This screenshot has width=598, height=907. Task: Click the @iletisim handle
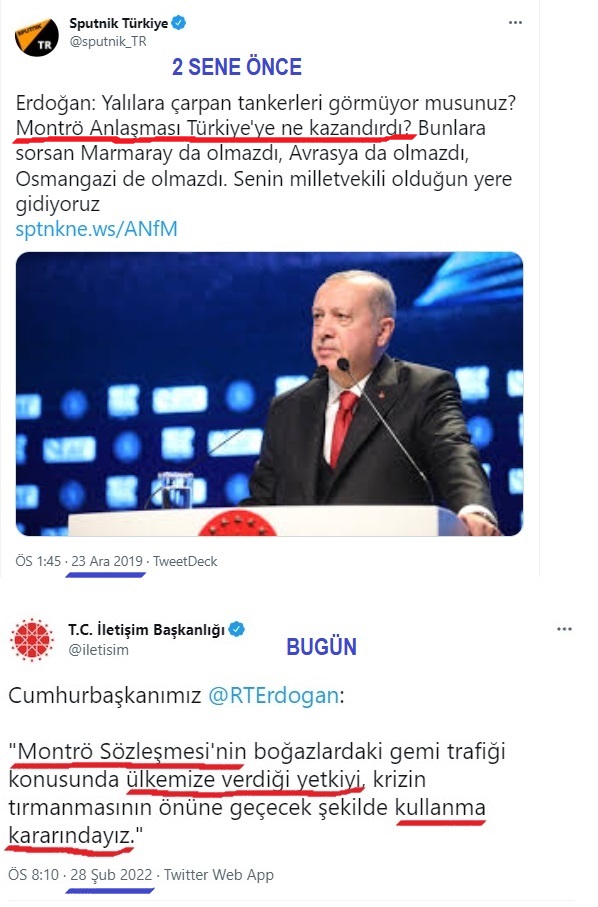(x=98, y=650)
